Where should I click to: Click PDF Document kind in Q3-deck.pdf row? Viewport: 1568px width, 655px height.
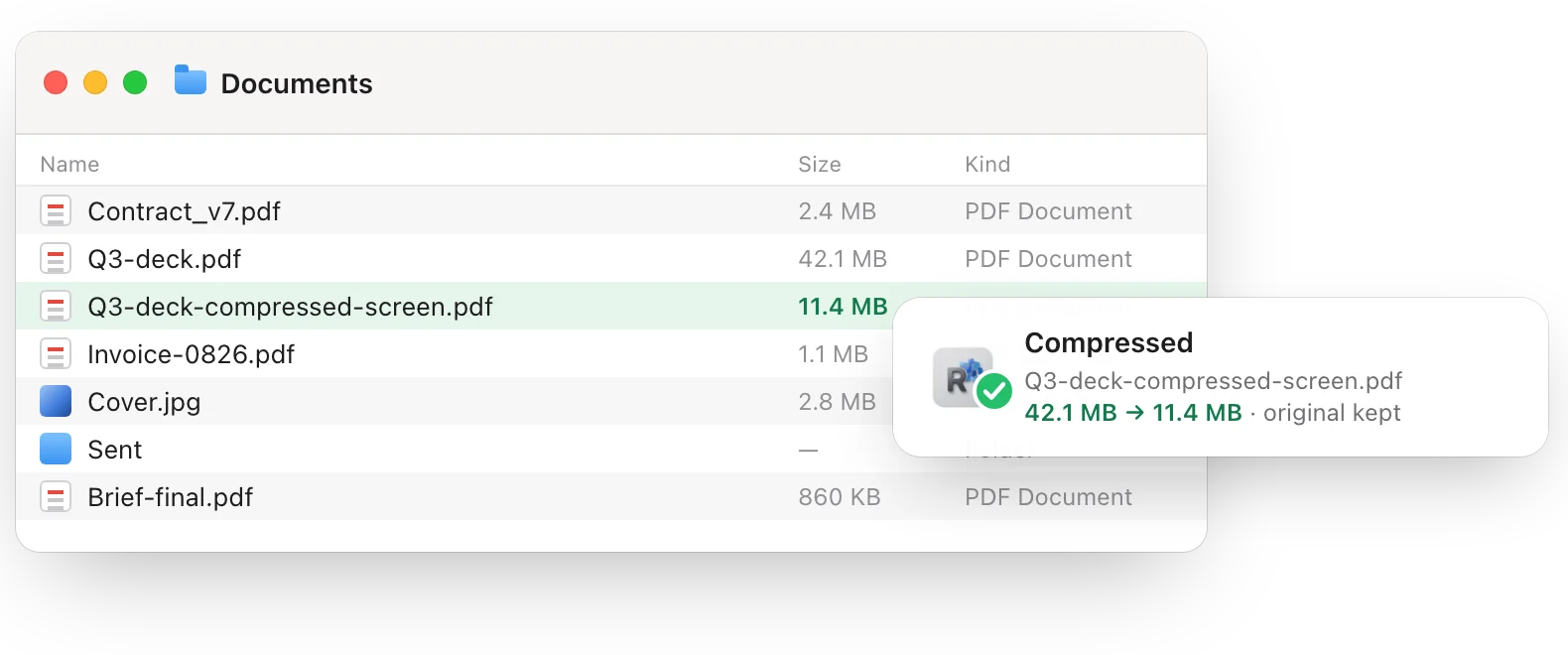tap(1049, 259)
